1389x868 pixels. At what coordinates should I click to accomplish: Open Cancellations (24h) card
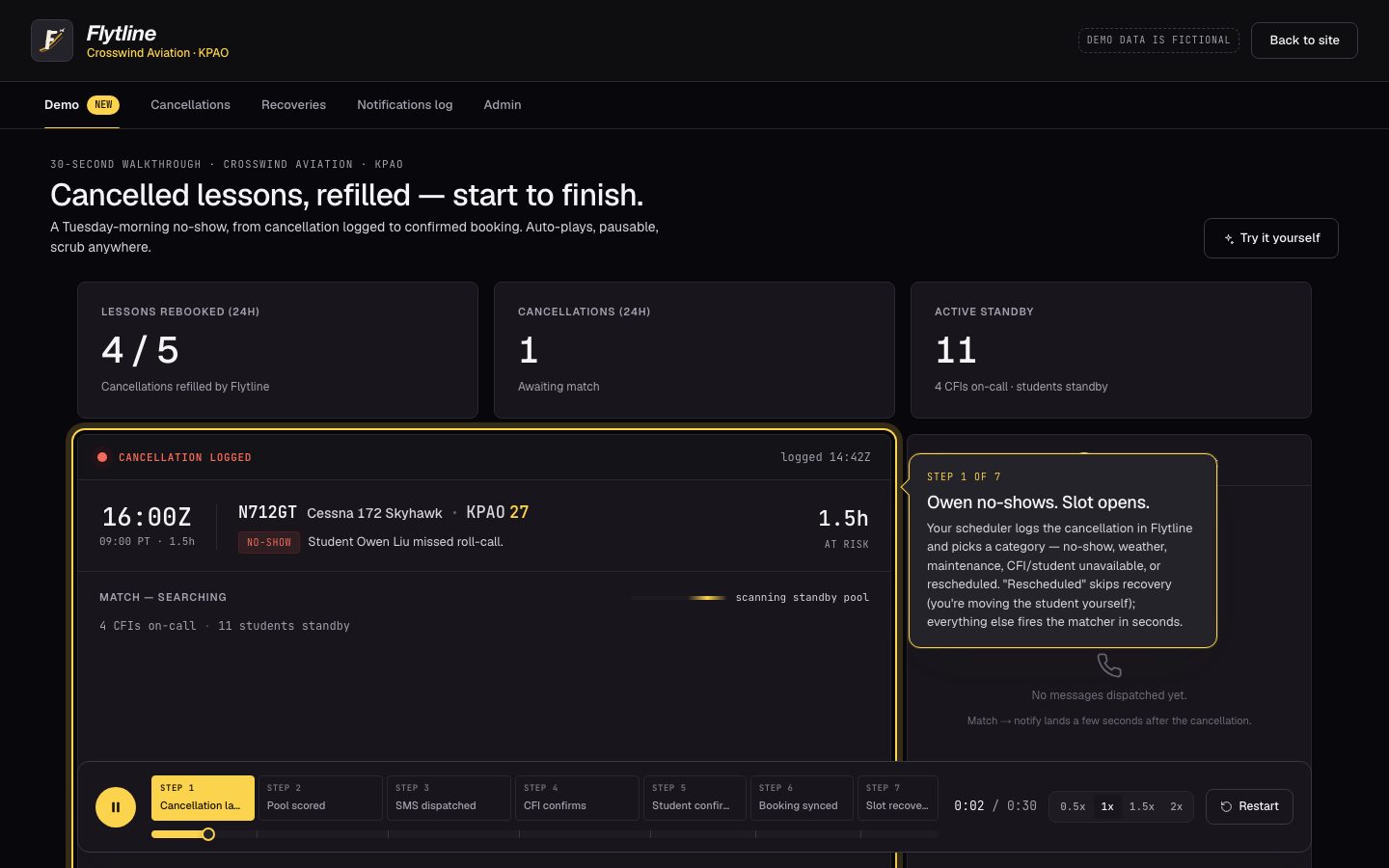click(694, 350)
